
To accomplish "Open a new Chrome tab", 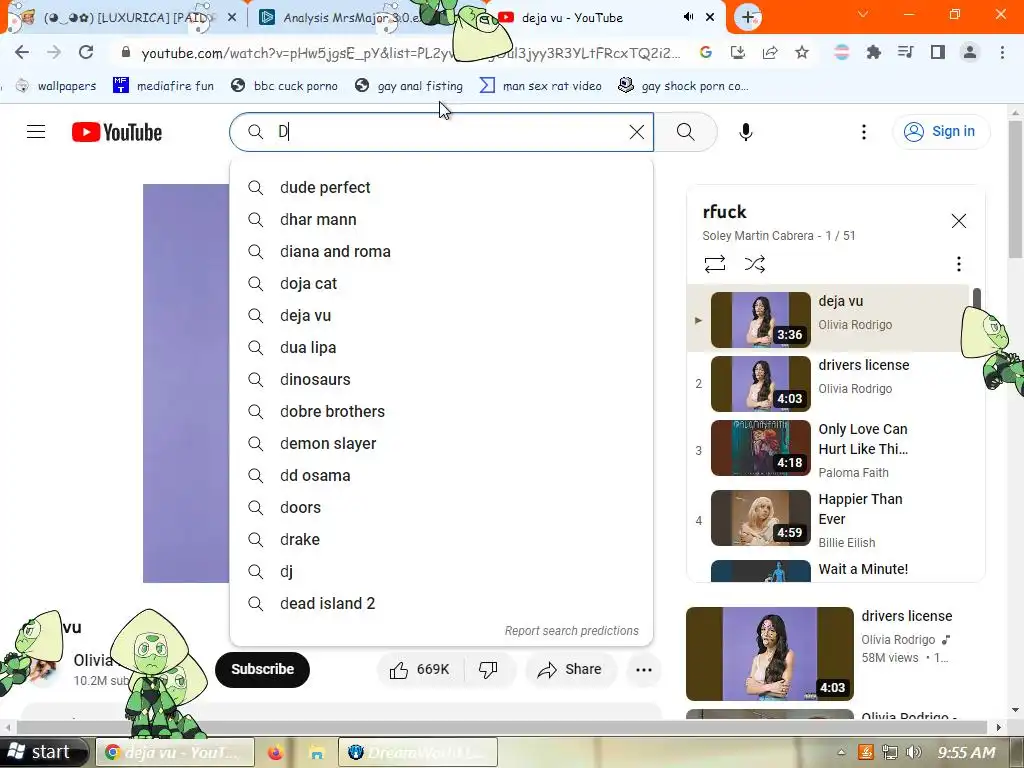I will click(x=748, y=17).
